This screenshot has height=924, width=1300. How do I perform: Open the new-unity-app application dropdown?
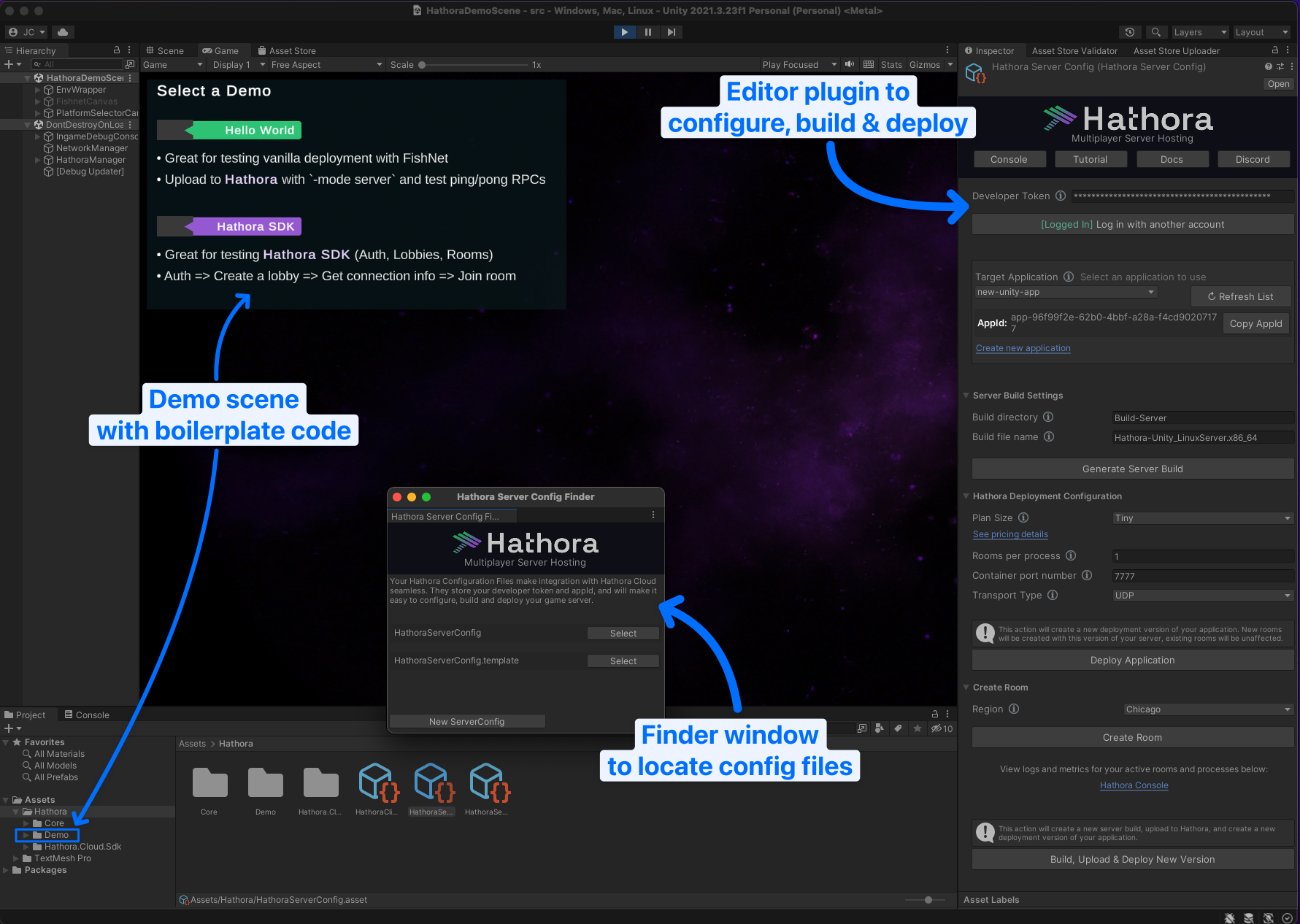pyautogui.click(x=1066, y=292)
